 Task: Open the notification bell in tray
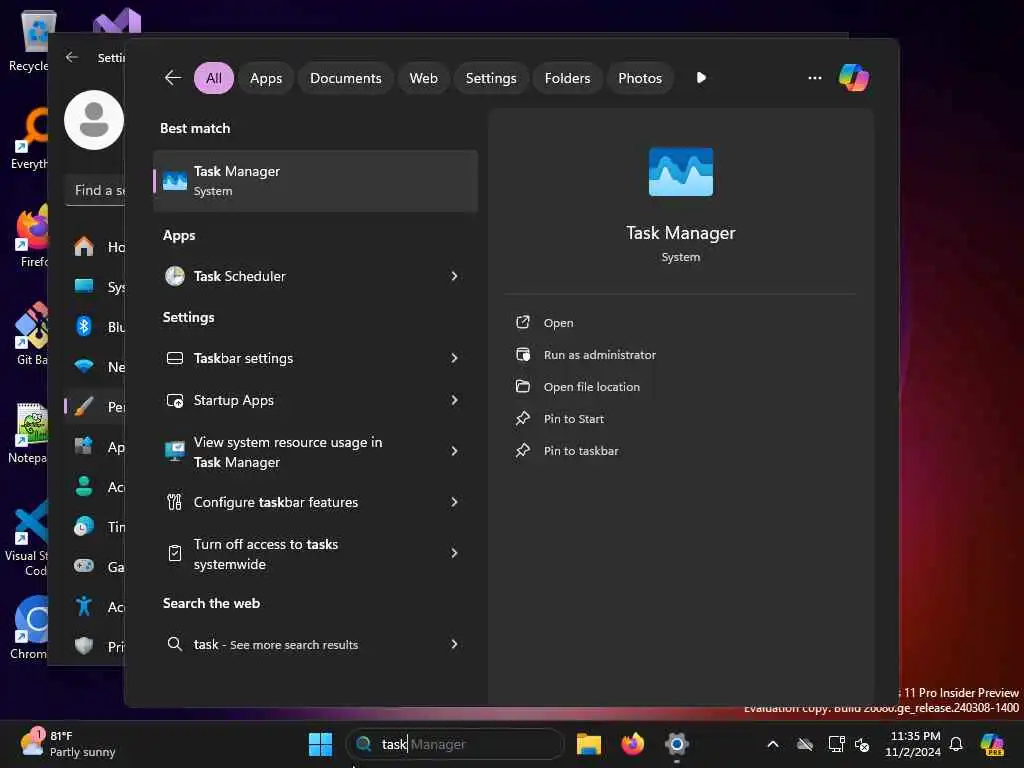[x=956, y=744]
